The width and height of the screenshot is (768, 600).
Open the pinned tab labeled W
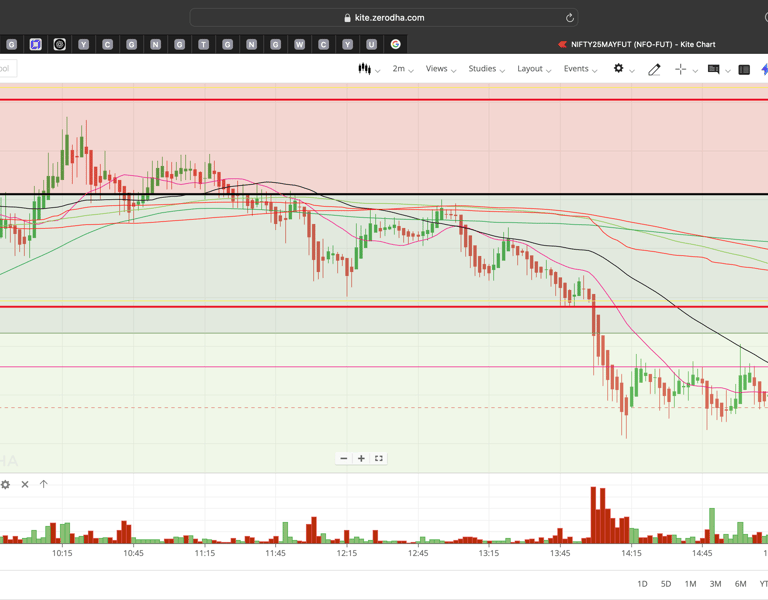(x=299, y=45)
